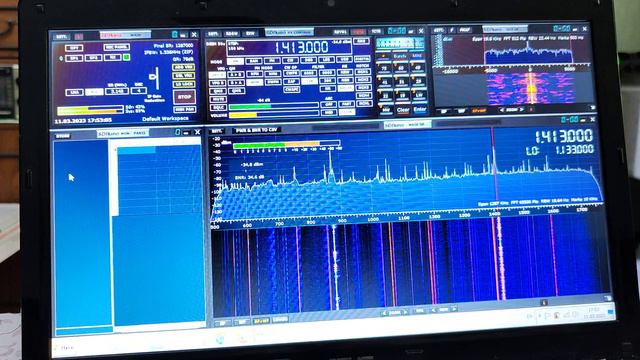Open SETT in the auxiliary spectrum window
This screenshot has height=360, width=640.
[x=439, y=30]
